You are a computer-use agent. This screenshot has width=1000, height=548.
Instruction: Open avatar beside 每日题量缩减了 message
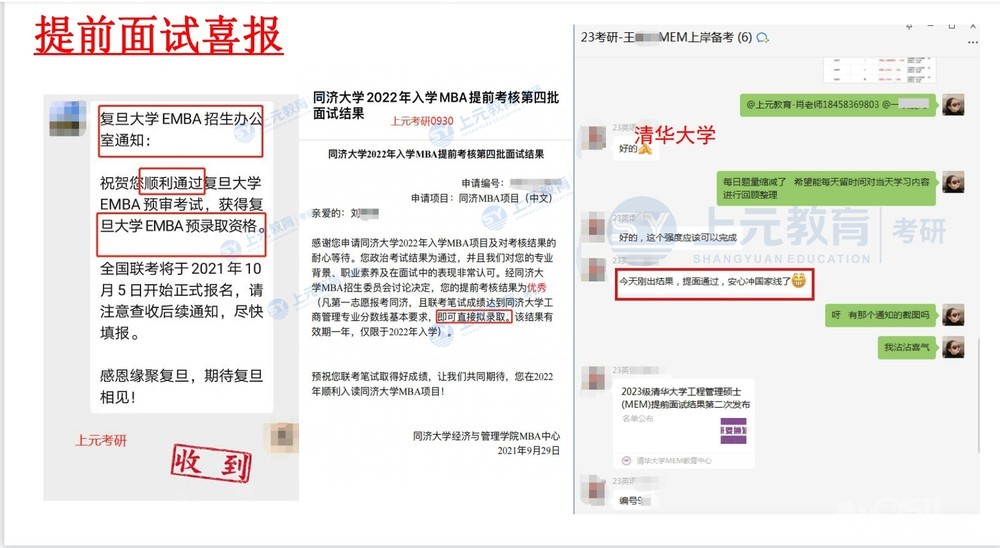[x=953, y=182]
